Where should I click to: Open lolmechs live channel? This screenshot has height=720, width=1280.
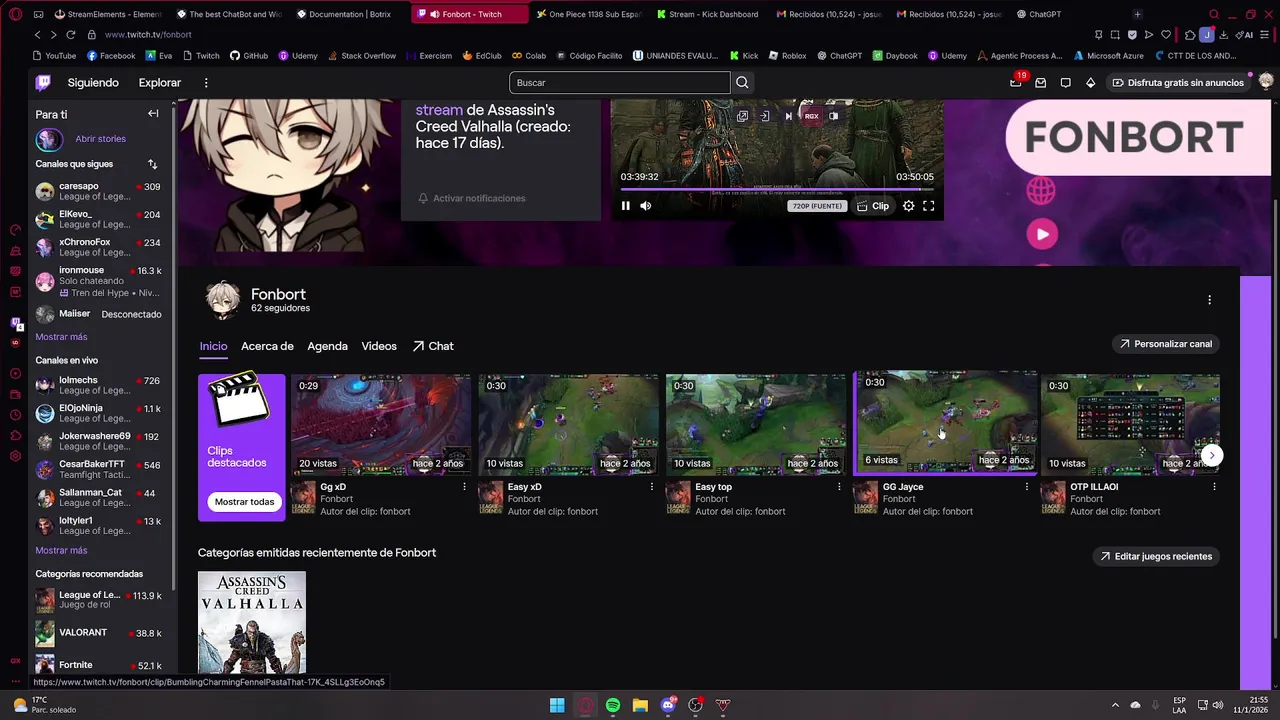tap(98, 385)
